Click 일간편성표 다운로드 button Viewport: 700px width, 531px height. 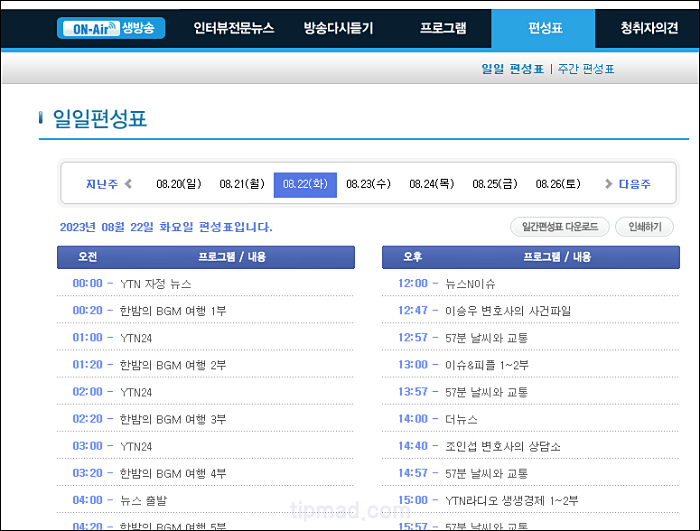point(559,227)
